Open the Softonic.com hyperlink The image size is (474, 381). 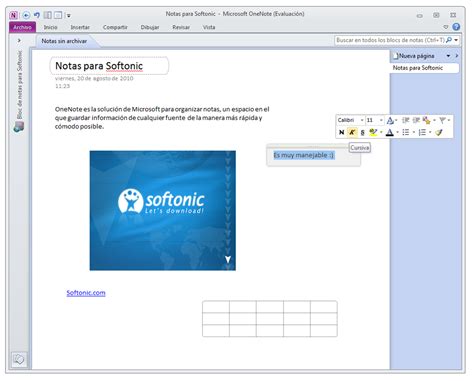[86, 293]
